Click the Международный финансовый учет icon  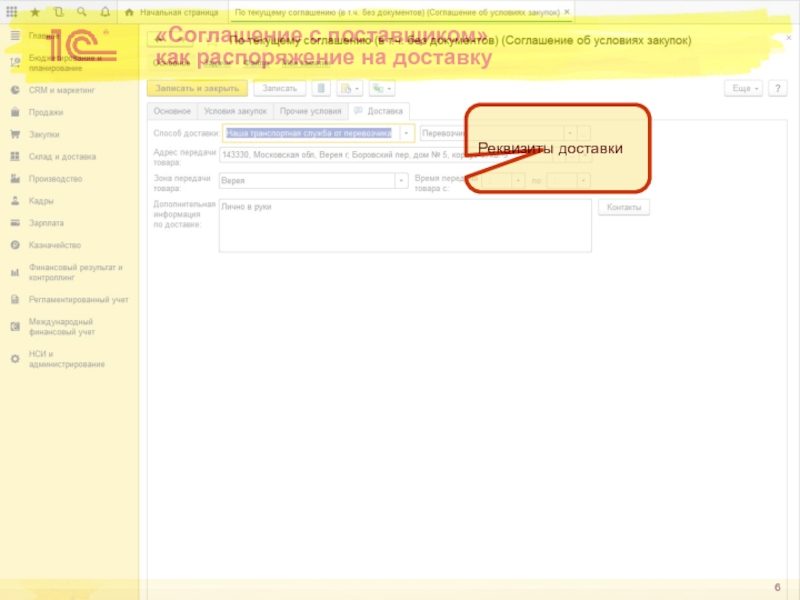(15, 327)
